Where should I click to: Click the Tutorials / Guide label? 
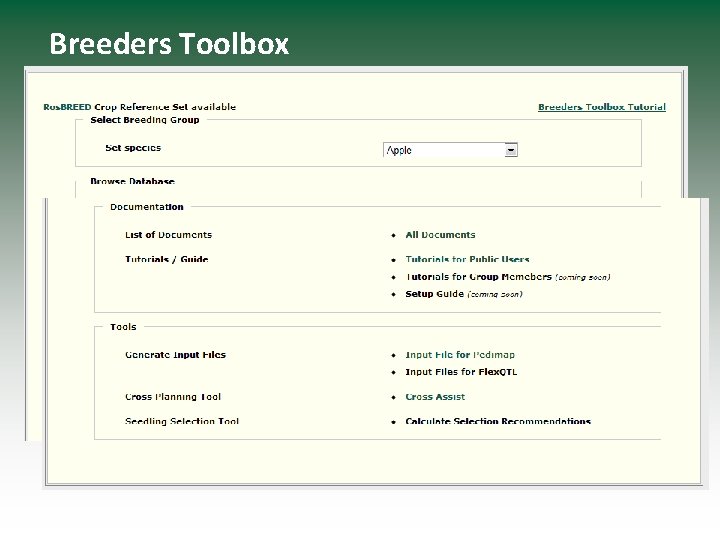coord(167,259)
